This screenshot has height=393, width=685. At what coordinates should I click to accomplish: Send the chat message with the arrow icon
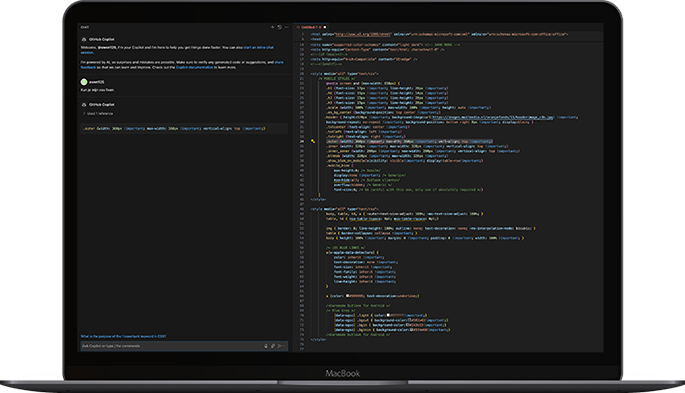click(x=280, y=346)
